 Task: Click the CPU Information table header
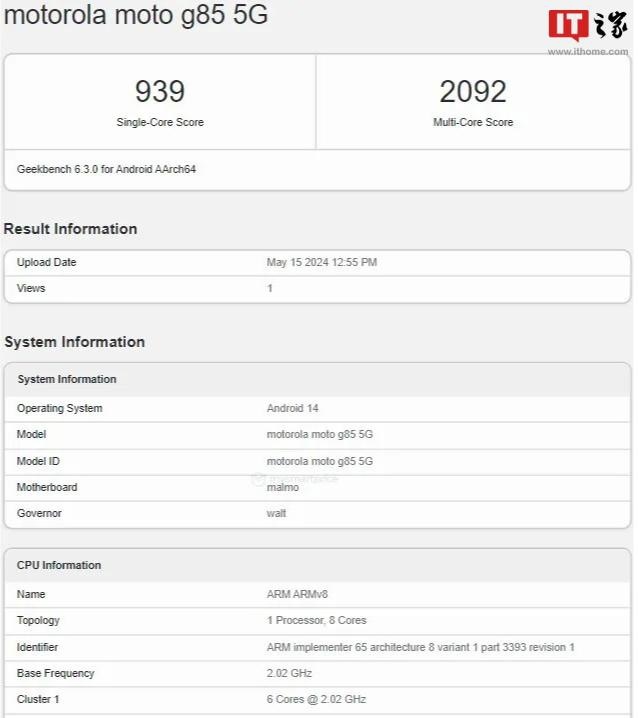tap(59, 565)
